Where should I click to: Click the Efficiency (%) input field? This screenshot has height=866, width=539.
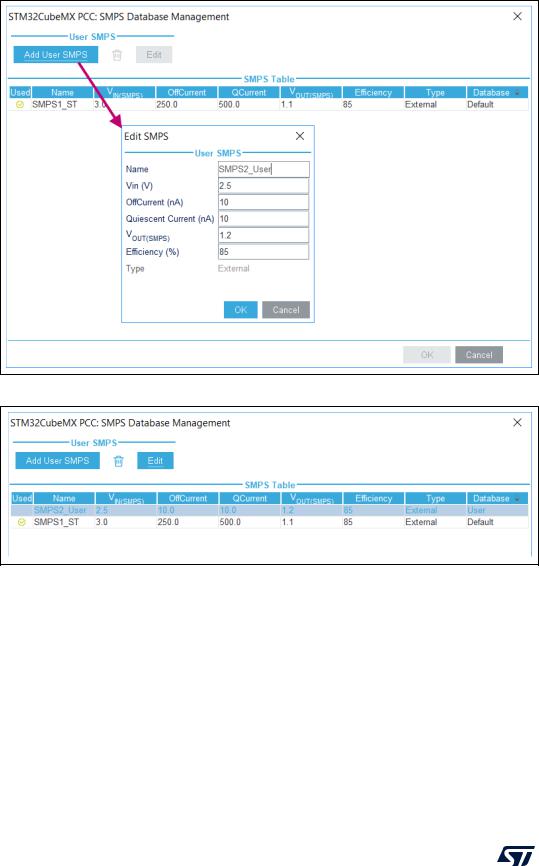[263, 252]
